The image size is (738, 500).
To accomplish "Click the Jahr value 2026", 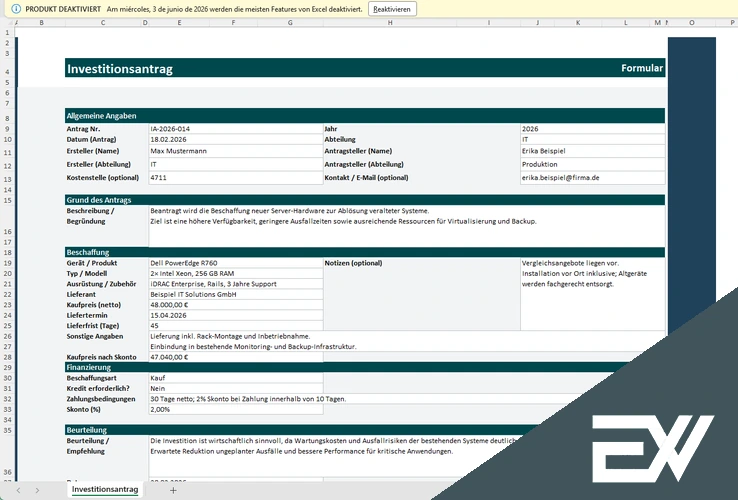I will pyautogui.click(x=593, y=129).
